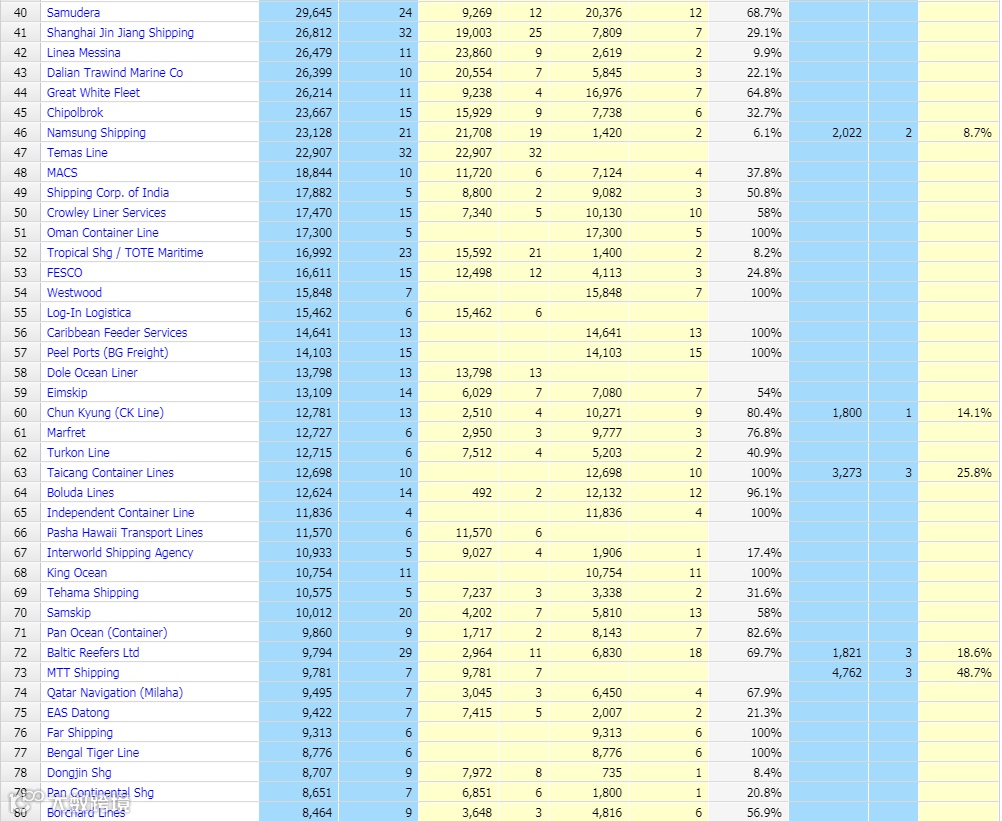
Task: Open the Eimskip link
Action: click(67, 393)
